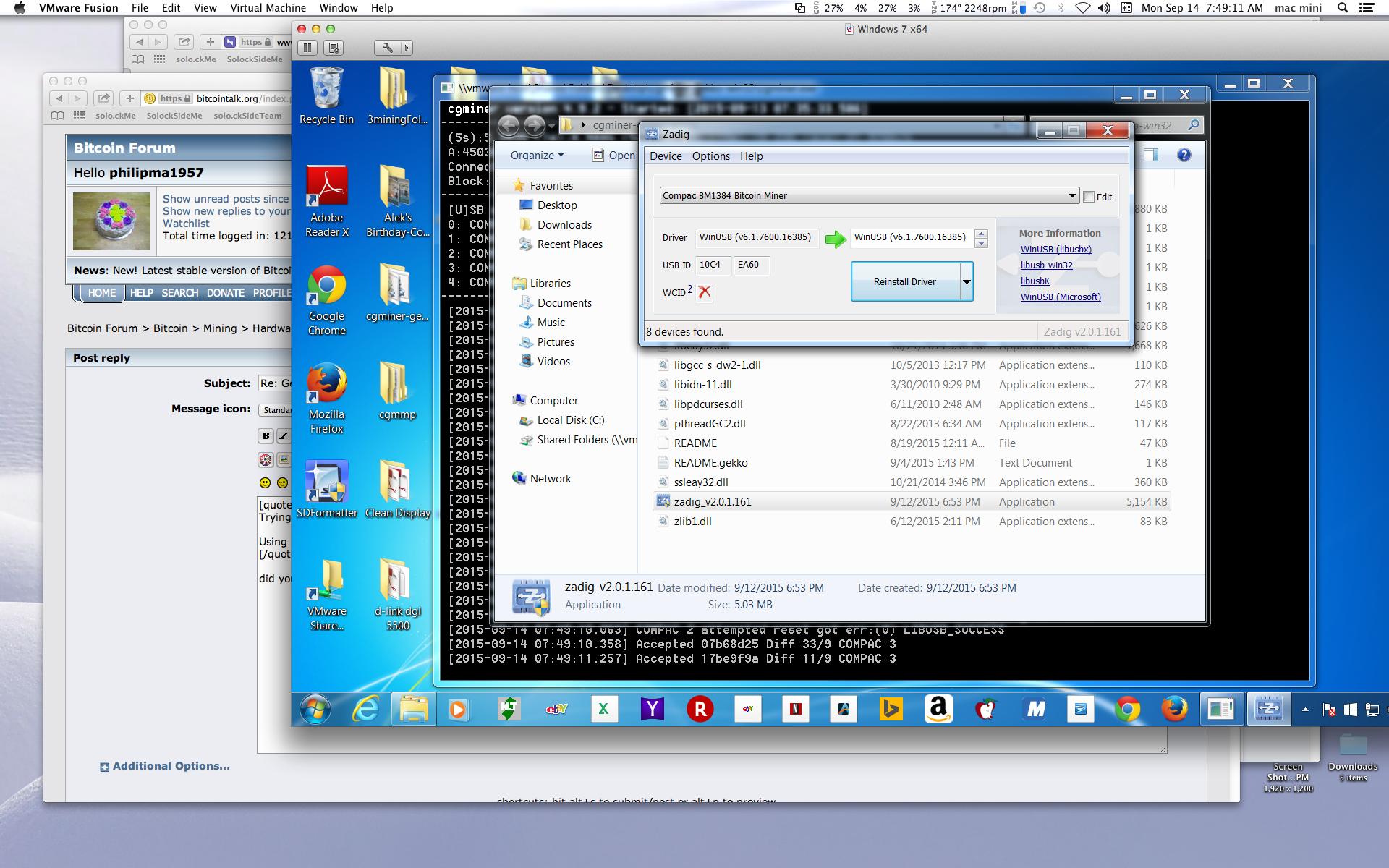Enable the Edit checkbox in Zadig
This screenshot has height=868, width=1389.
pyautogui.click(x=1089, y=197)
